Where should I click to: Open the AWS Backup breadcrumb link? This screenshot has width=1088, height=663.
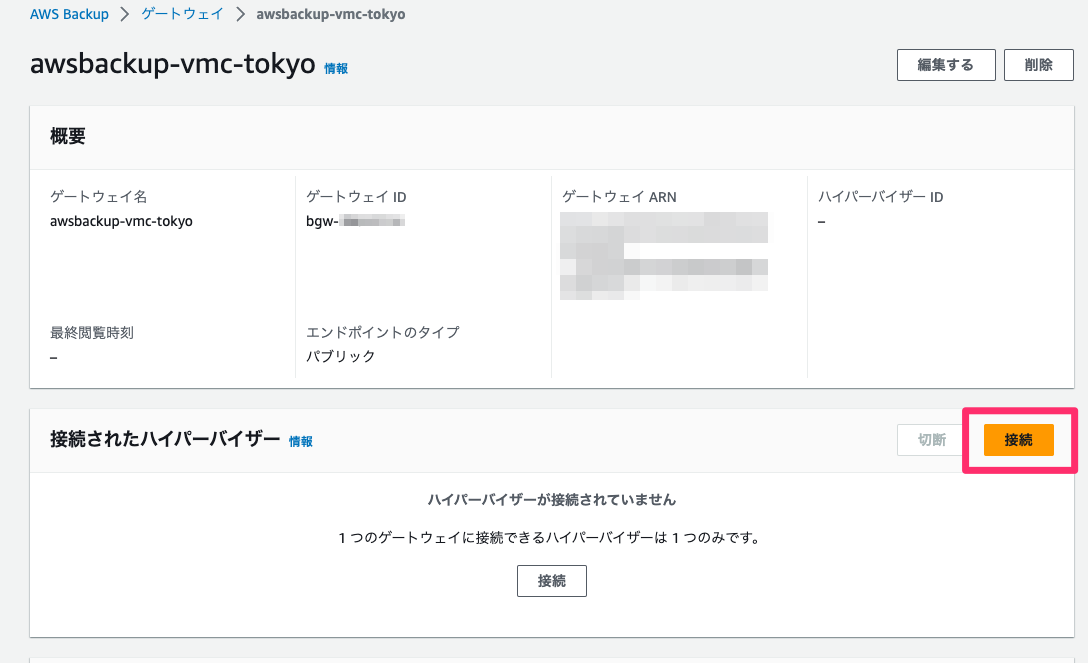(69, 14)
